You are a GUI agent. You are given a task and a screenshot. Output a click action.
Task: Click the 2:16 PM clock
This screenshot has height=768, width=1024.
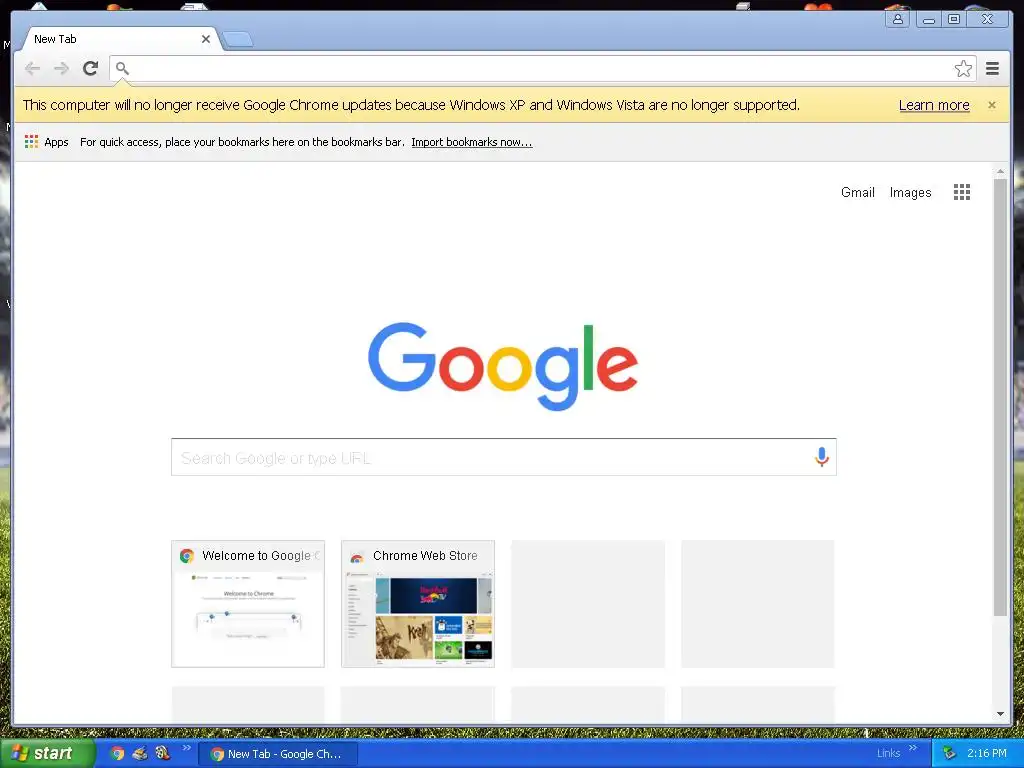987,754
